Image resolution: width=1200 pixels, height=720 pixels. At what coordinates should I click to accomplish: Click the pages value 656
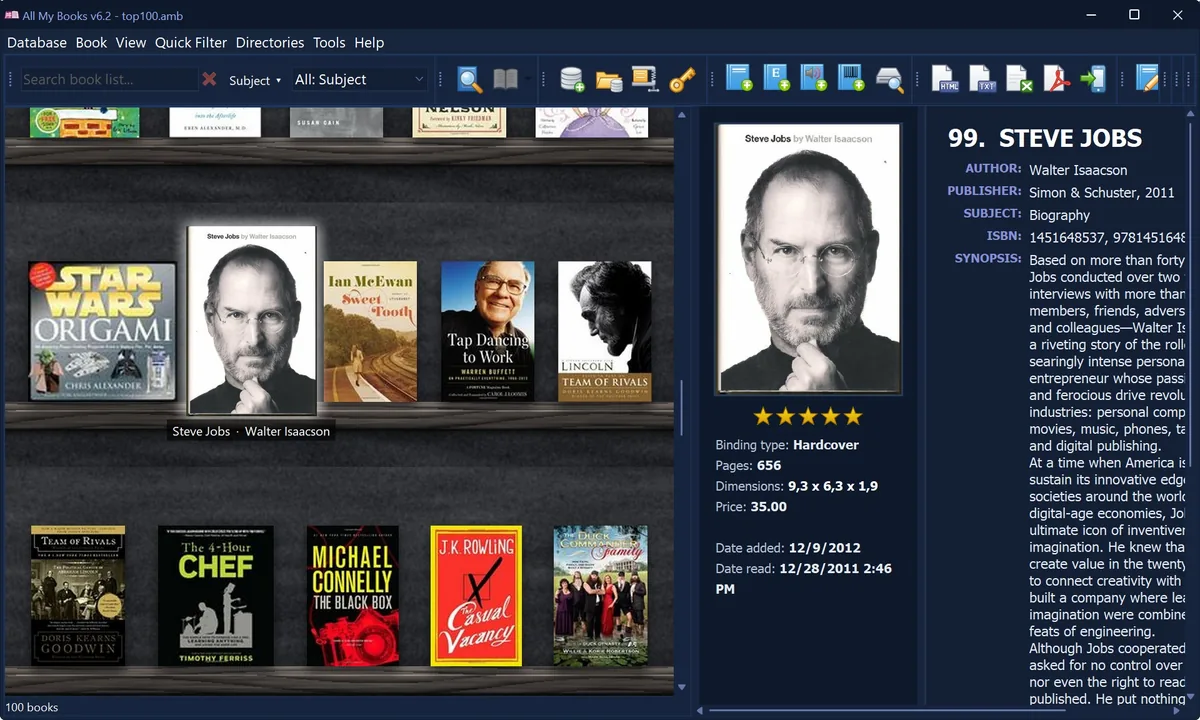[769, 466]
